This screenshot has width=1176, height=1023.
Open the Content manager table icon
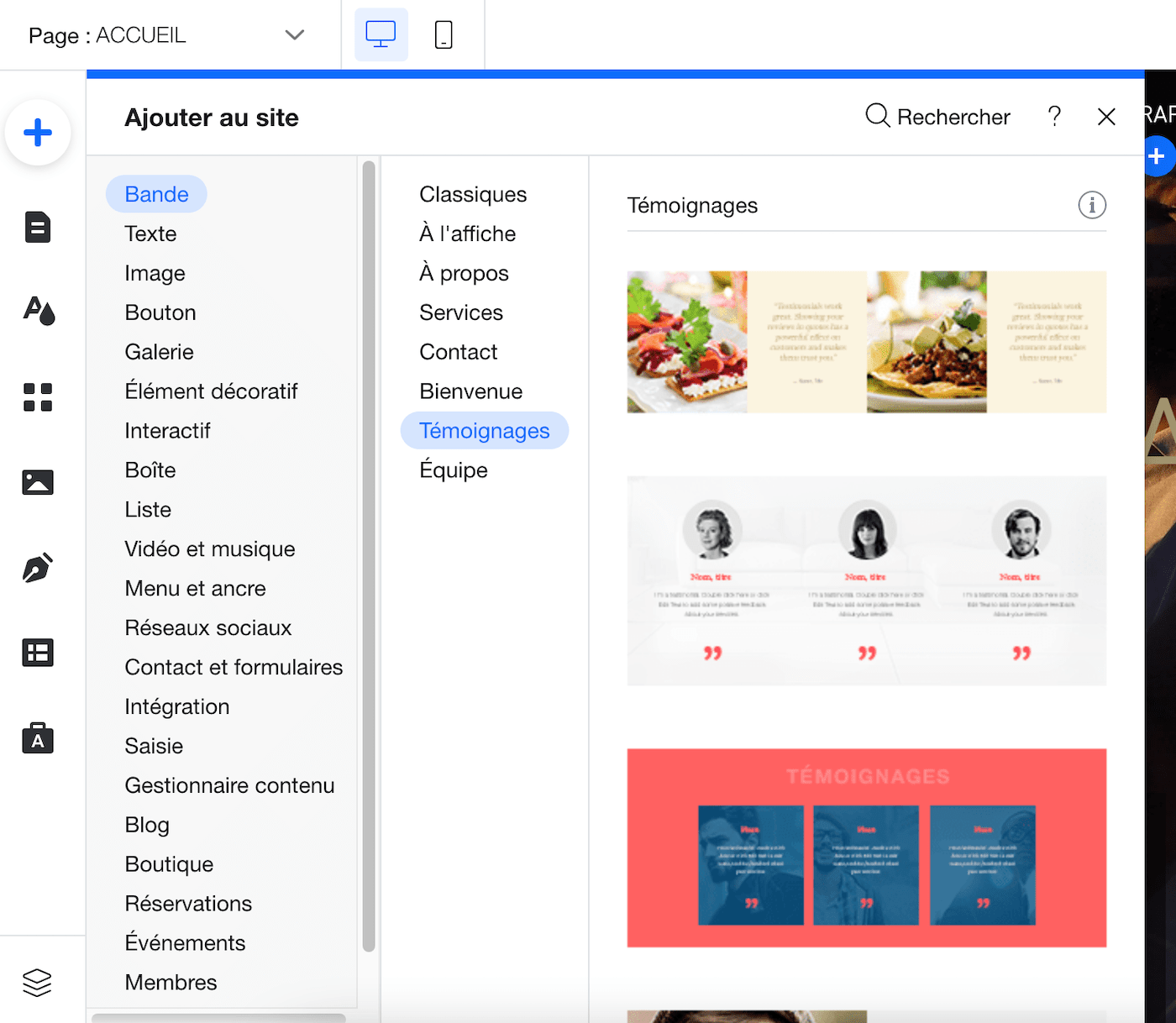tap(38, 653)
